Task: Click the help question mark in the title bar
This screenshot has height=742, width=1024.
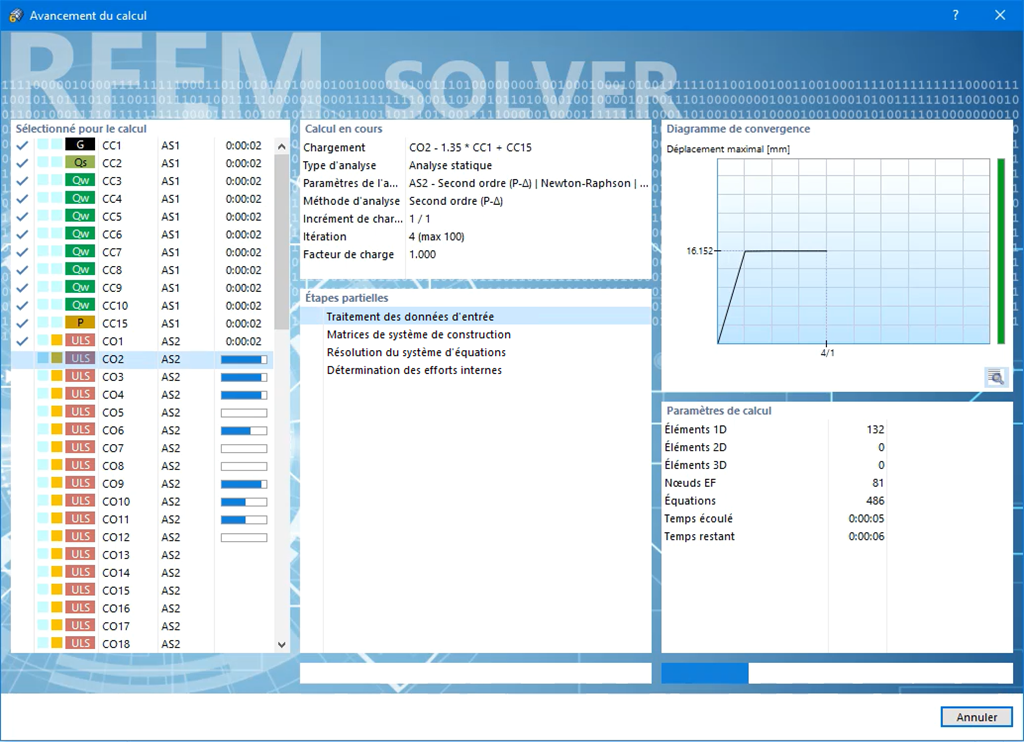Action: click(955, 15)
